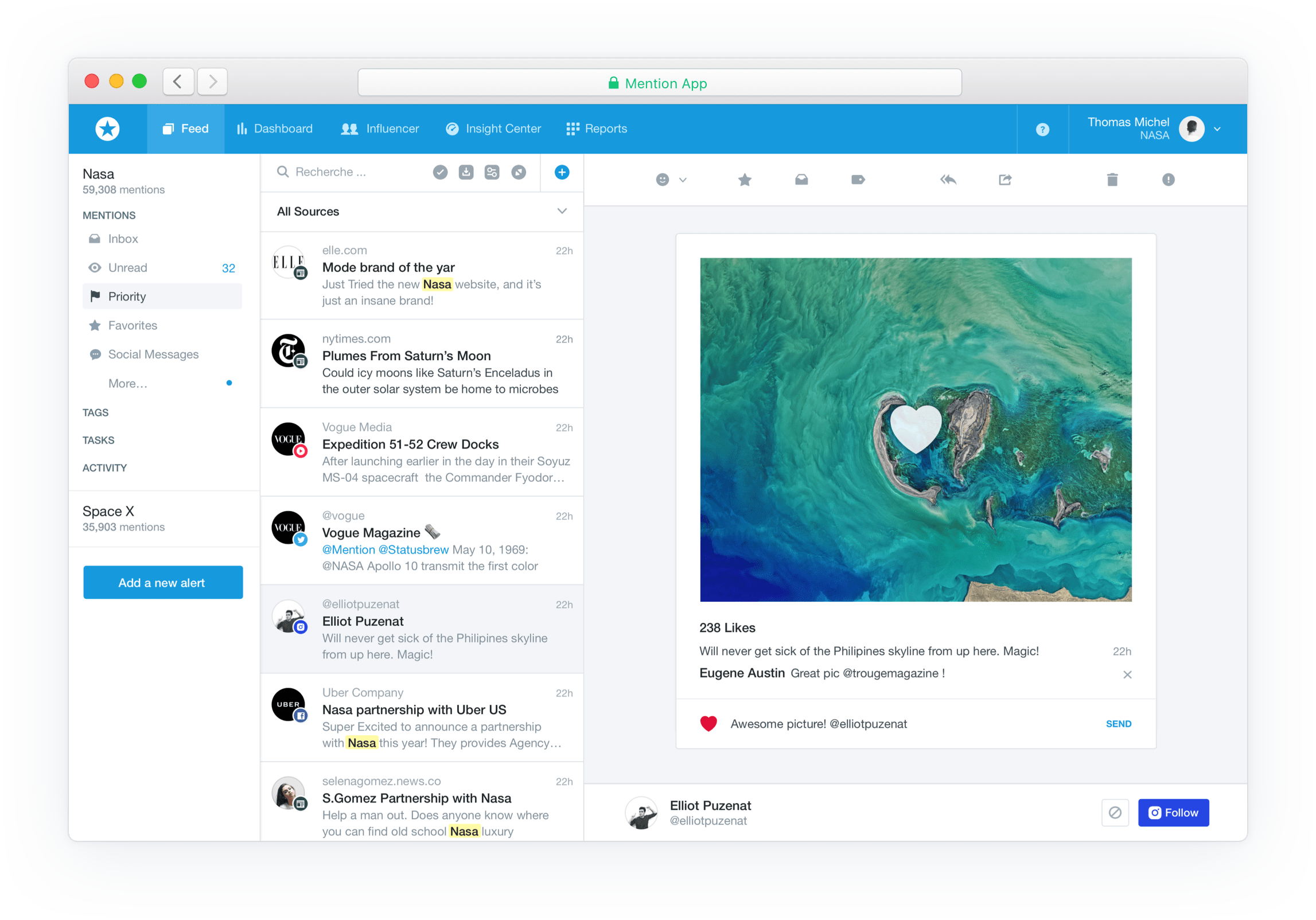The width and height of the screenshot is (1316, 920).
Task: Click the @Statusbrew link in Vogue tweet
Action: [x=413, y=549]
